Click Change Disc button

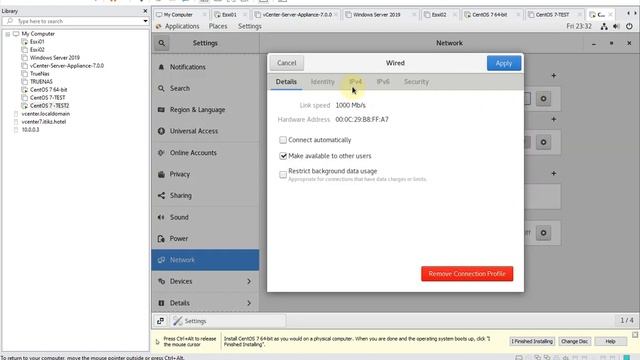574,341
